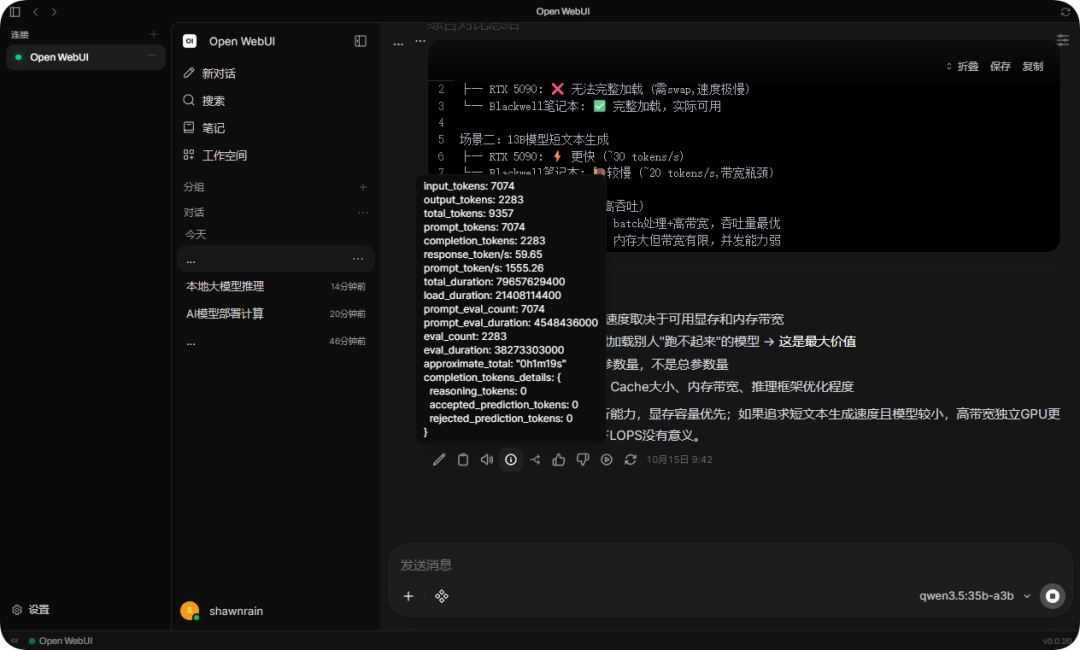Image resolution: width=1080 pixels, height=650 pixels.
Task: Focus the 发送消息 message input
Action: [x=730, y=565]
